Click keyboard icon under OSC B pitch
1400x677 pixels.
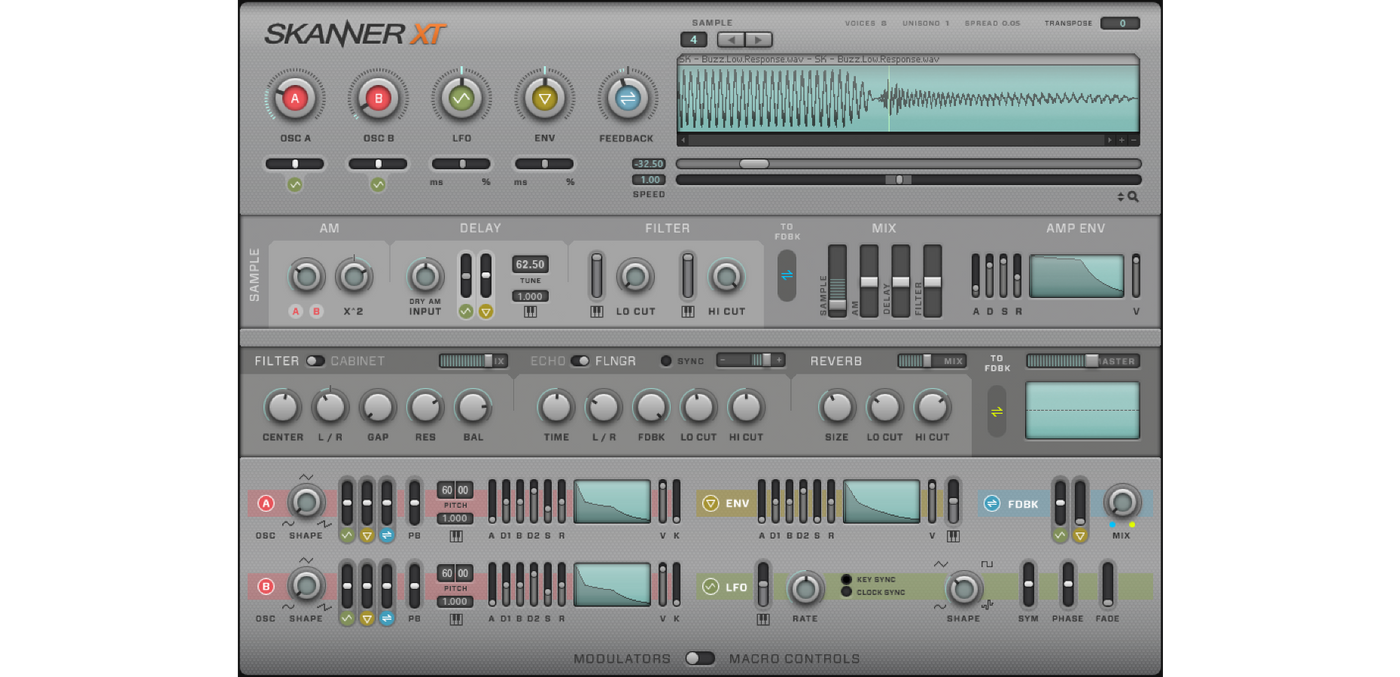pyautogui.click(x=456, y=619)
